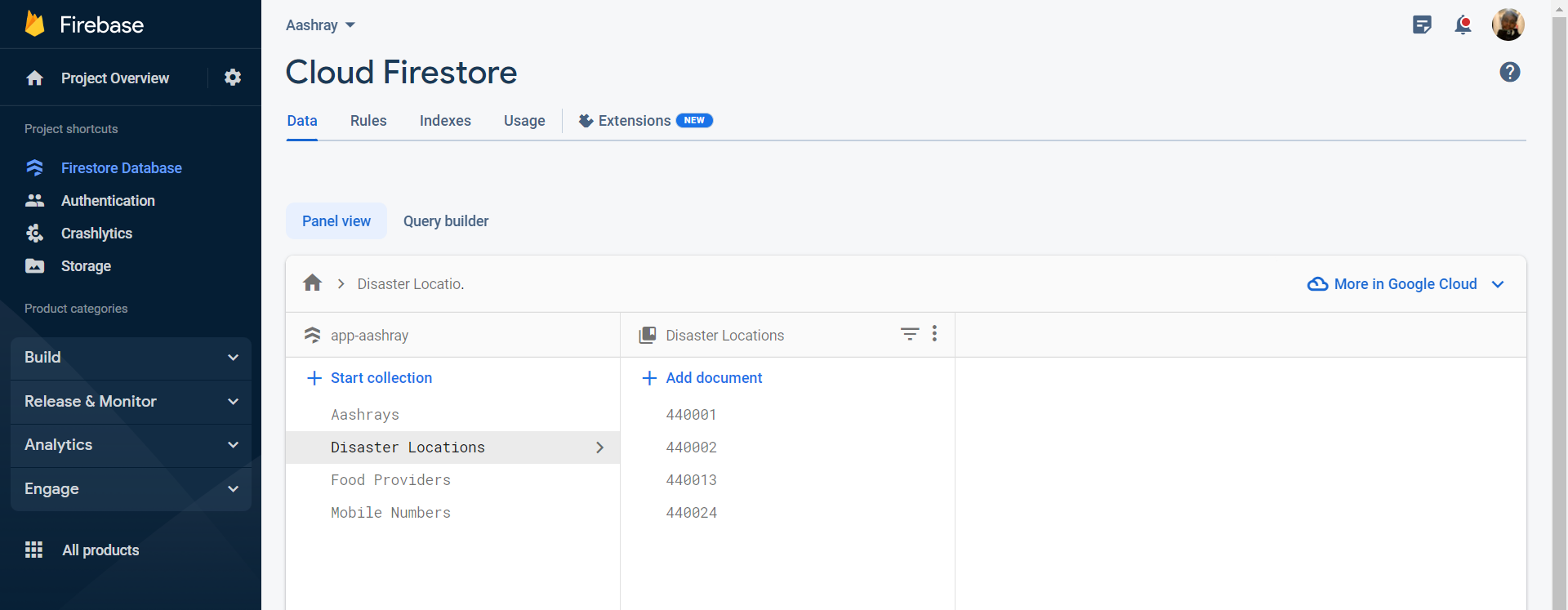Viewport: 1568px width, 610px height.
Task: Open Crashlytics shortcut
Action: click(96, 234)
